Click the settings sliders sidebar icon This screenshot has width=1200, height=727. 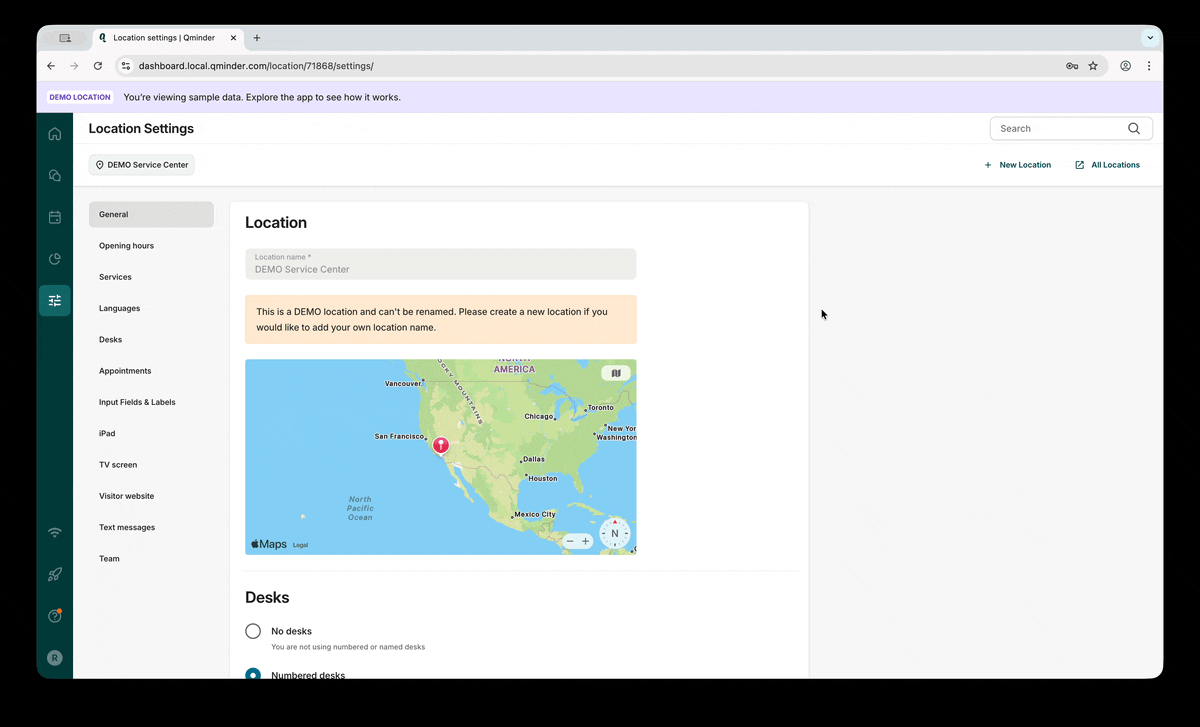pyautogui.click(x=55, y=301)
